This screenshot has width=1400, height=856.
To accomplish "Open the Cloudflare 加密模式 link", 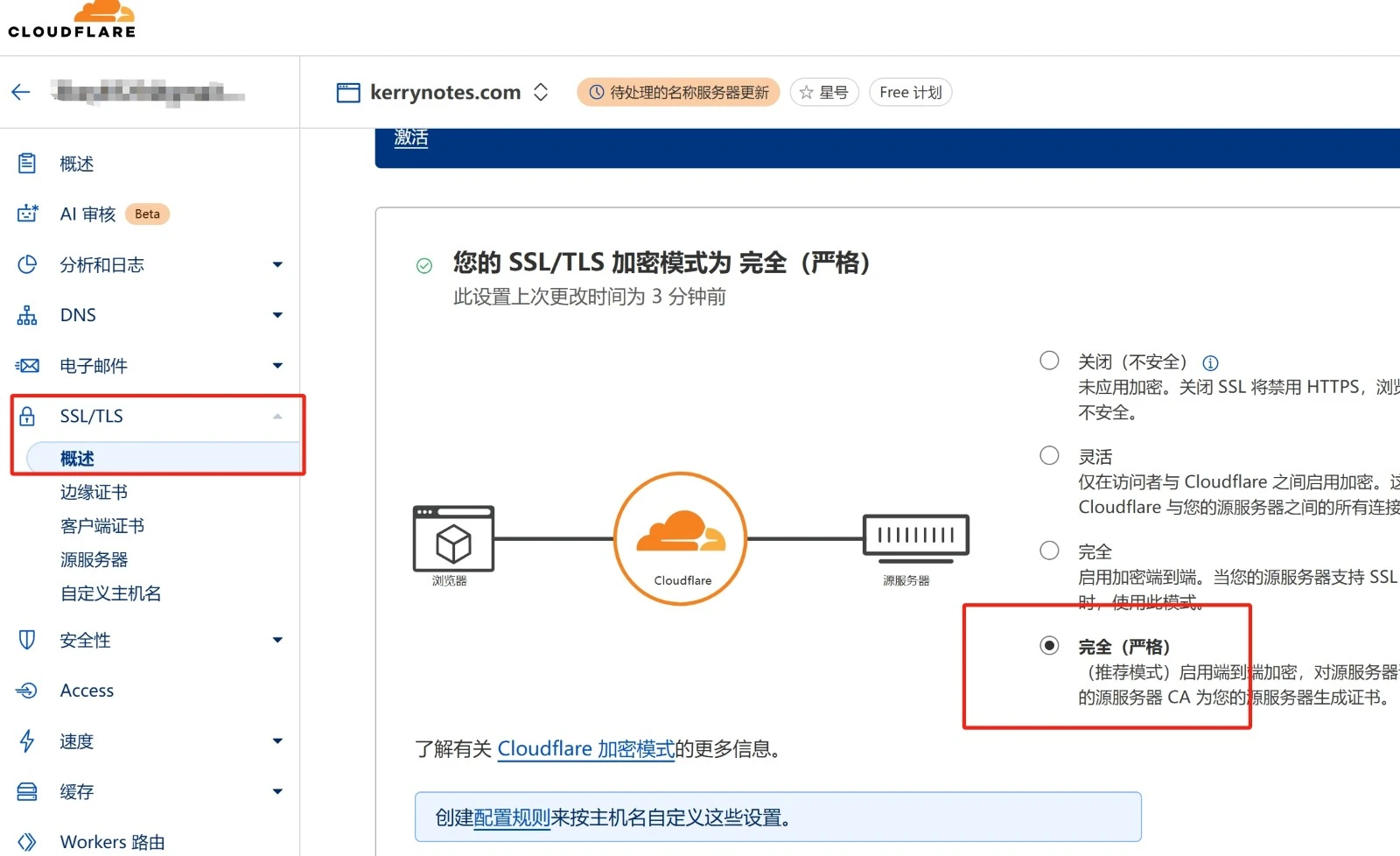I will point(585,748).
